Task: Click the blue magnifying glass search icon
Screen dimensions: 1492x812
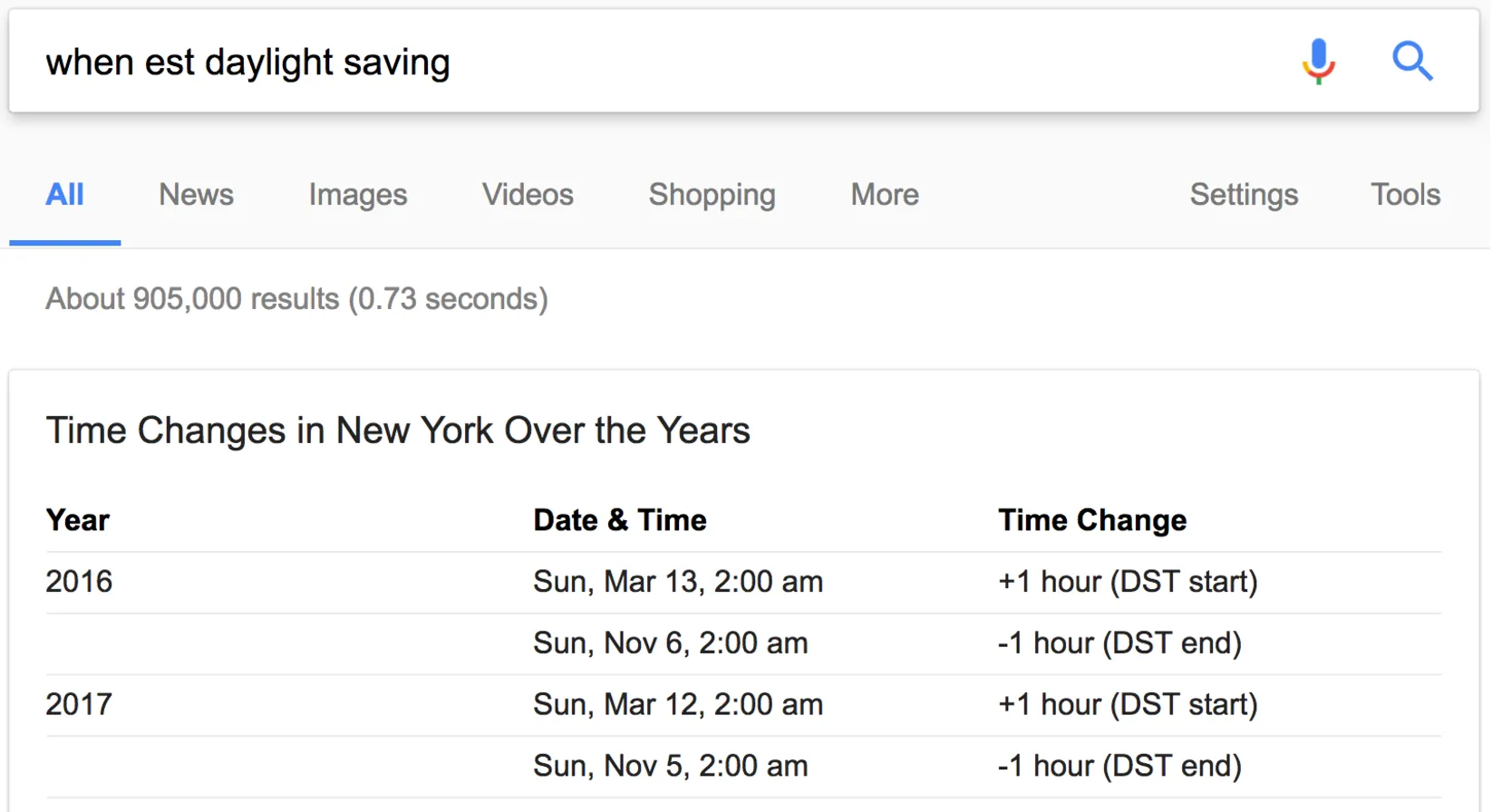Action: [1411, 62]
